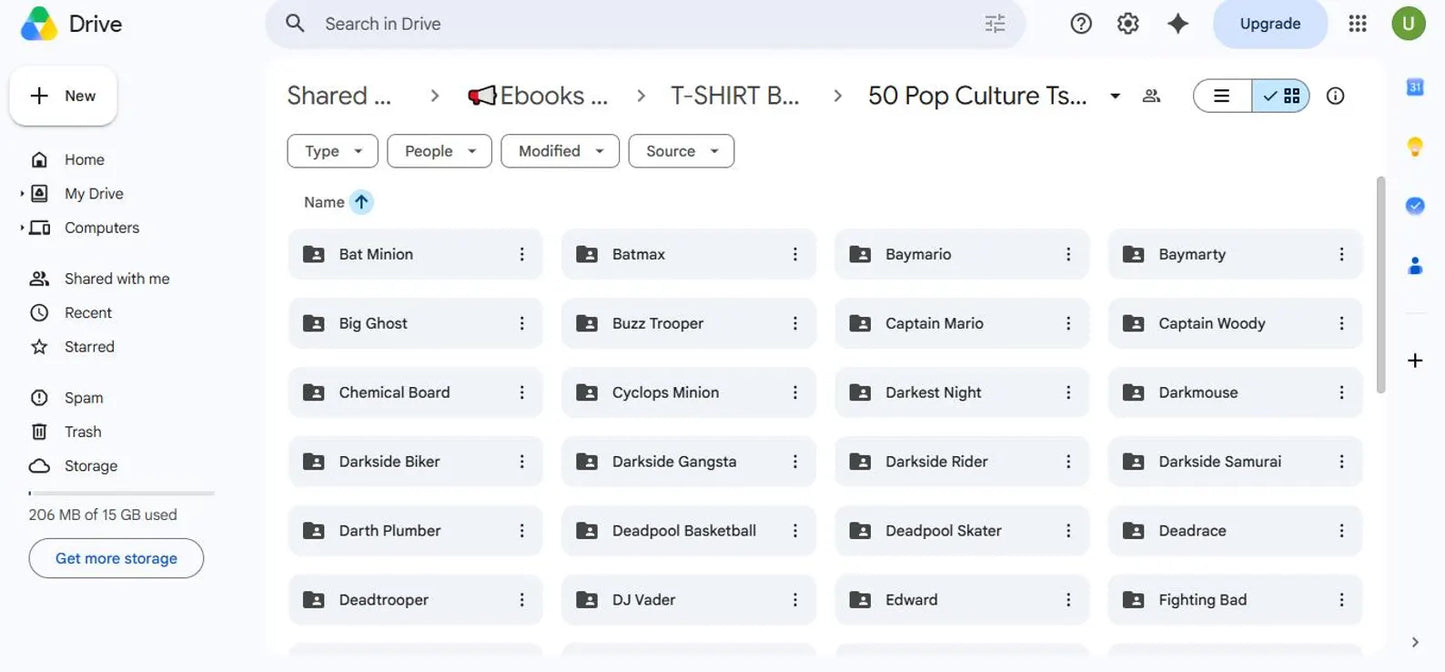
Task: Click the search magnifier icon
Action: pyautogui.click(x=295, y=23)
